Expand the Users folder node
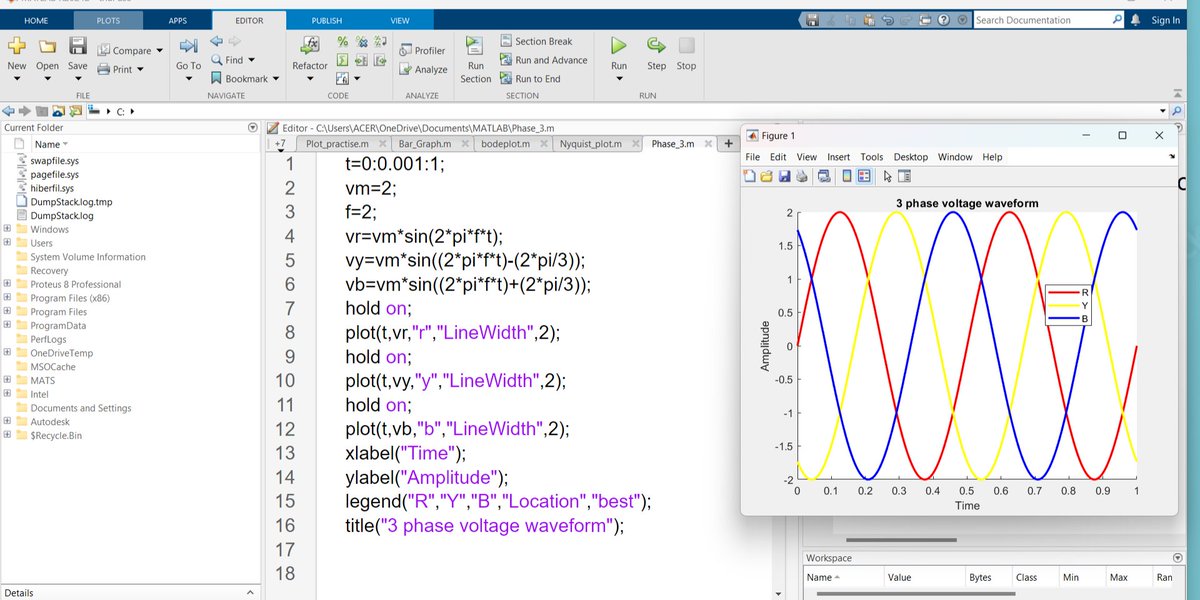1200x600 pixels. [8, 243]
